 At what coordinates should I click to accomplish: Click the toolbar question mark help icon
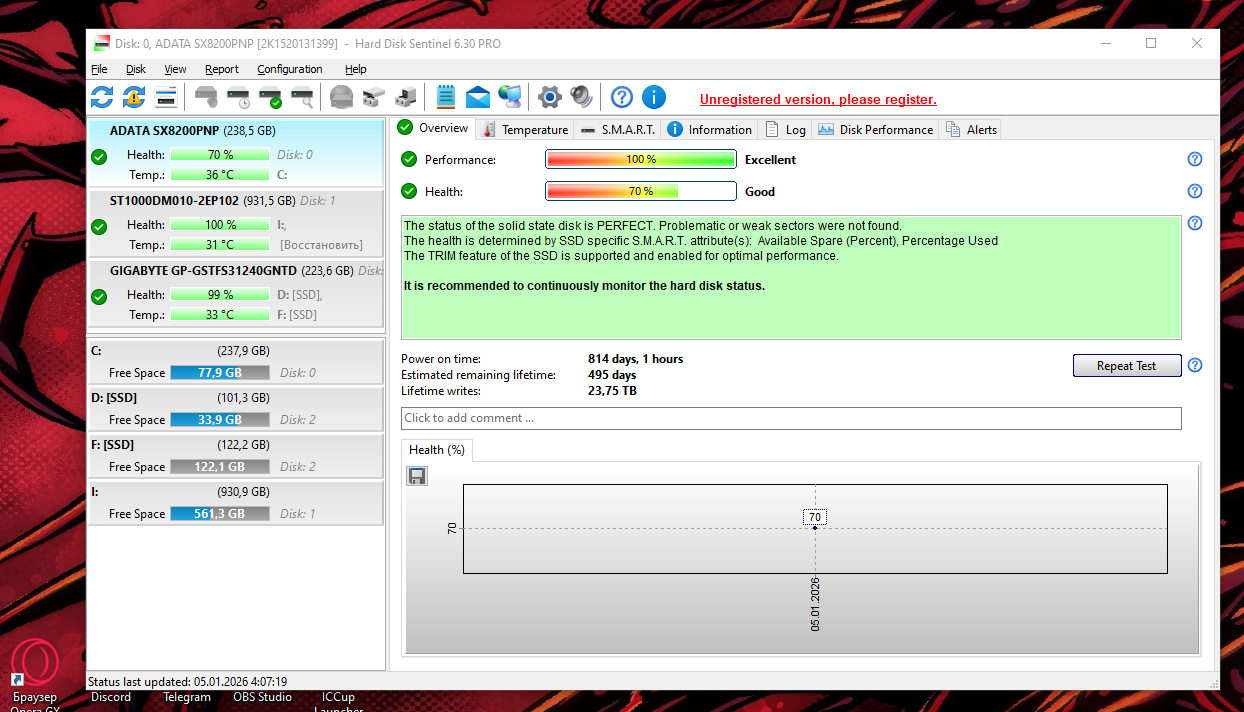[x=622, y=97]
